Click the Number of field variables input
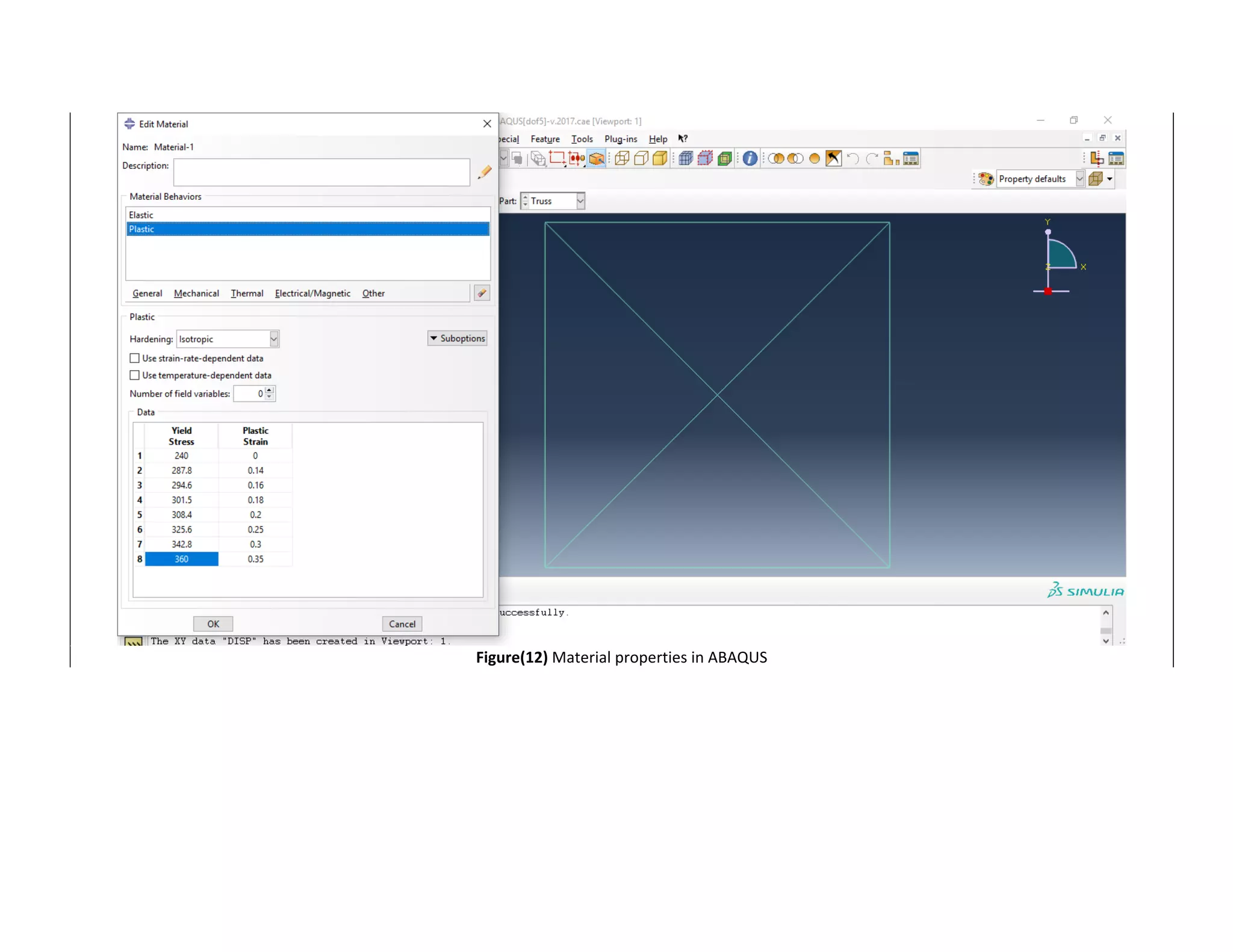The image size is (1233, 952). (249, 394)
